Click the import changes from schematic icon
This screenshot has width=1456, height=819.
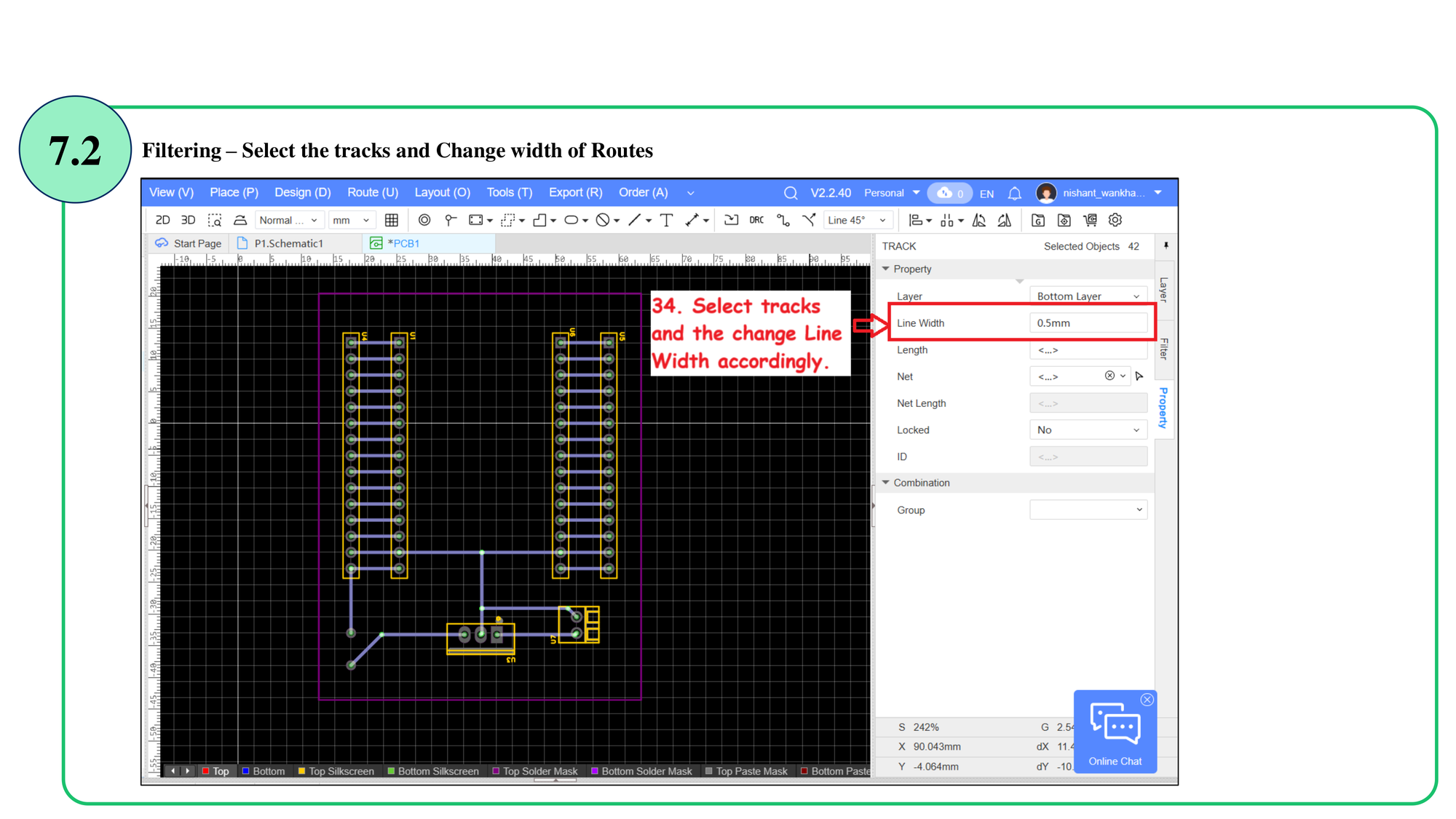[x=732, y=220]
